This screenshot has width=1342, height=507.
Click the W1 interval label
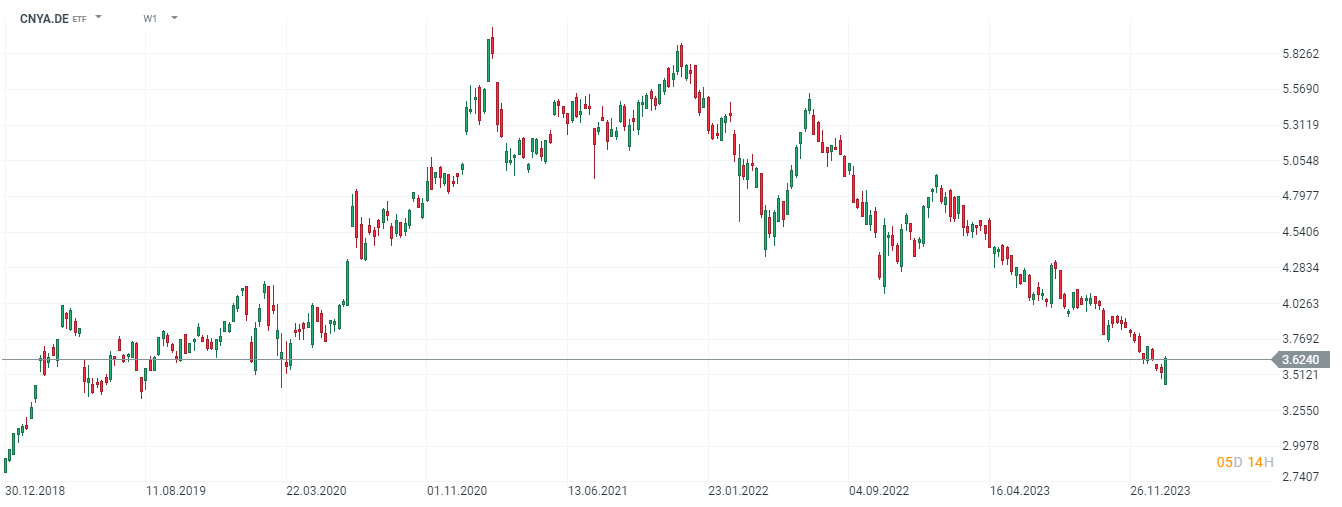(150, 18)
